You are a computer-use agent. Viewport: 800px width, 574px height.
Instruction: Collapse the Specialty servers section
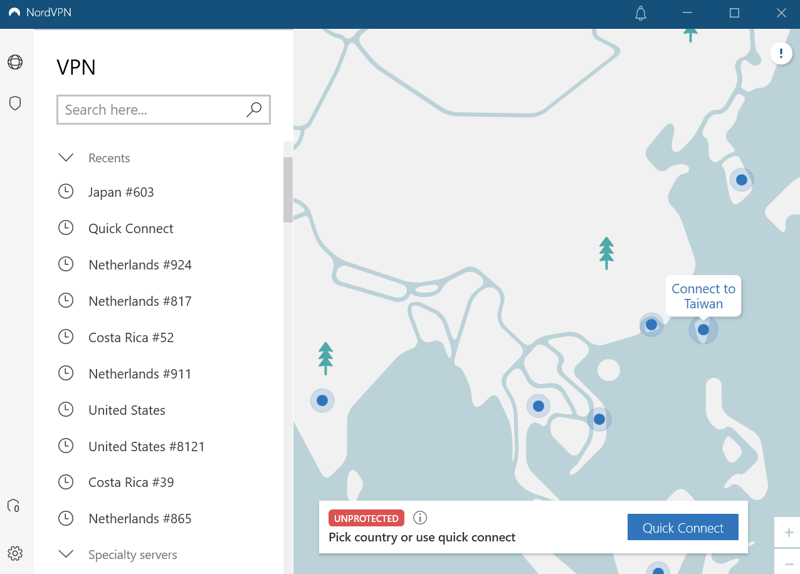point(66,554)
